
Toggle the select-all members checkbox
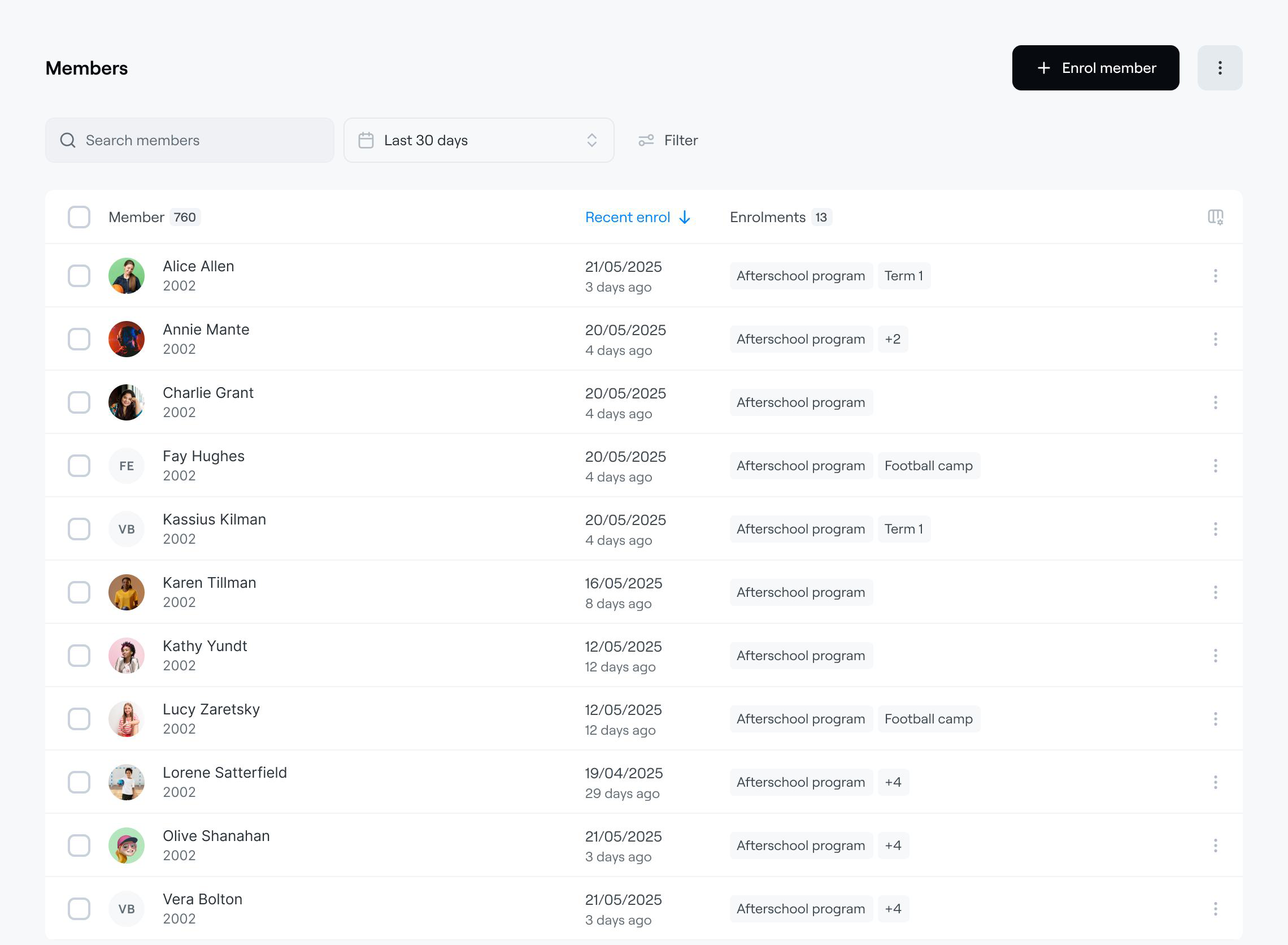click(x=79, y=218)
